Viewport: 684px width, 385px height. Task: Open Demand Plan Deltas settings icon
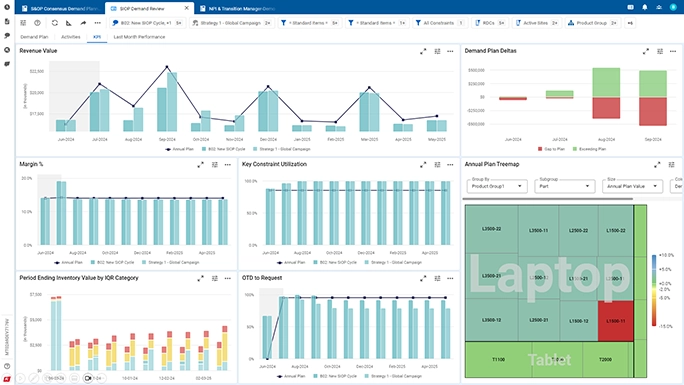(660, 51)
